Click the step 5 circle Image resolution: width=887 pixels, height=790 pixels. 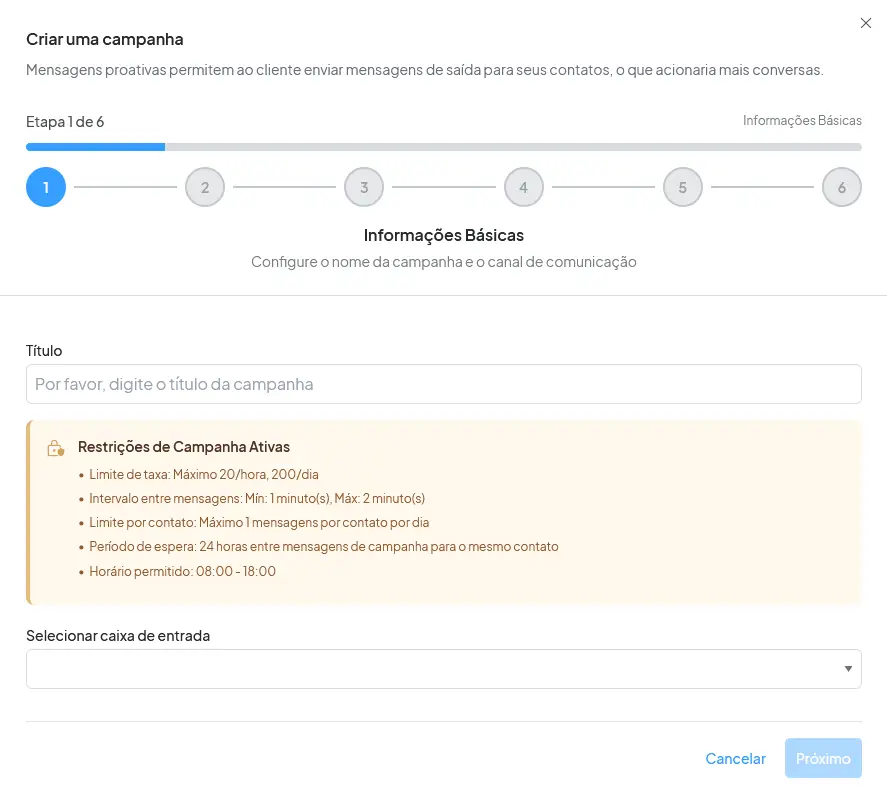[682, 187]
